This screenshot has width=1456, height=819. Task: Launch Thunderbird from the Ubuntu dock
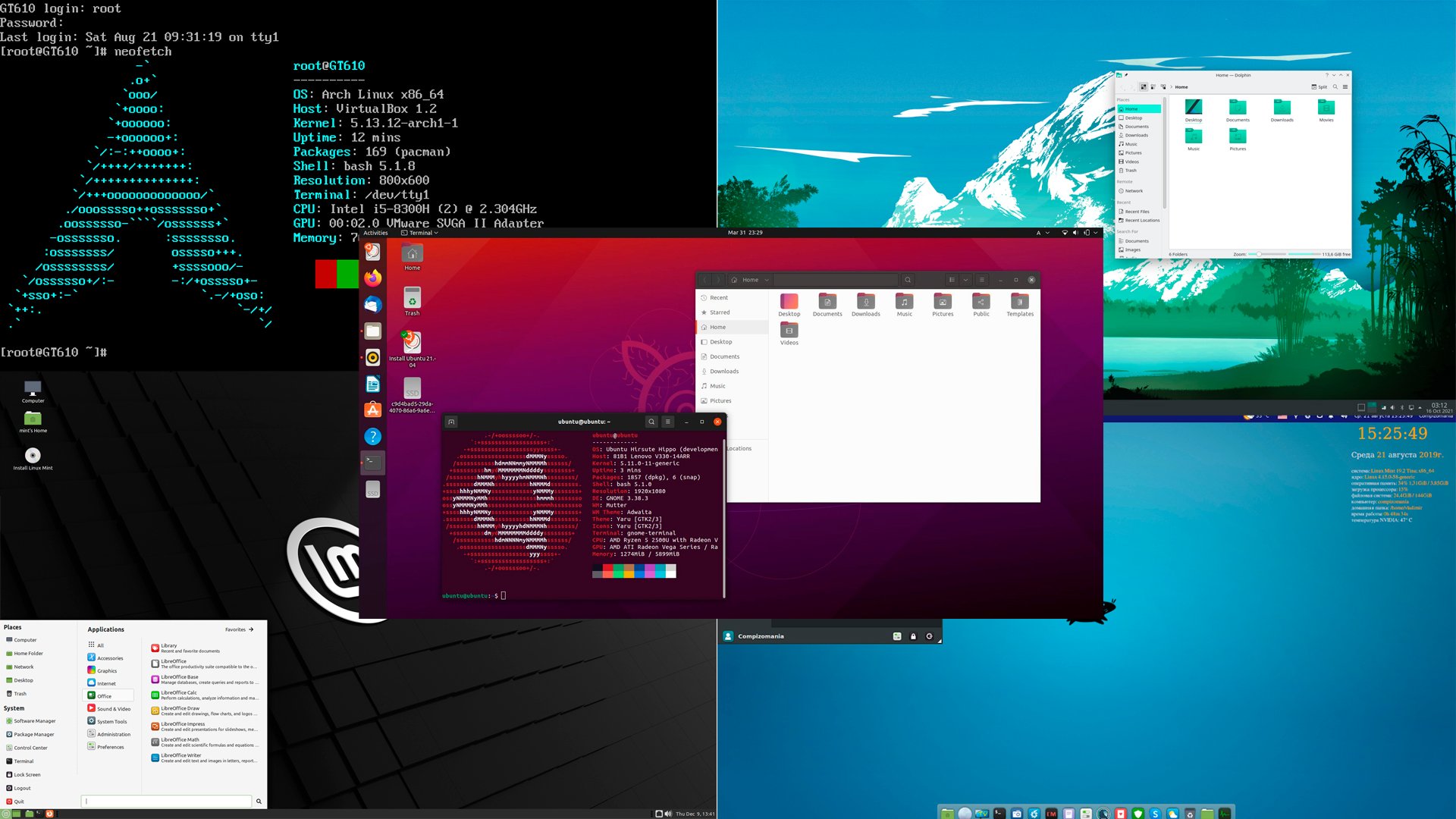pyautogui.click(x=372, y=305)
